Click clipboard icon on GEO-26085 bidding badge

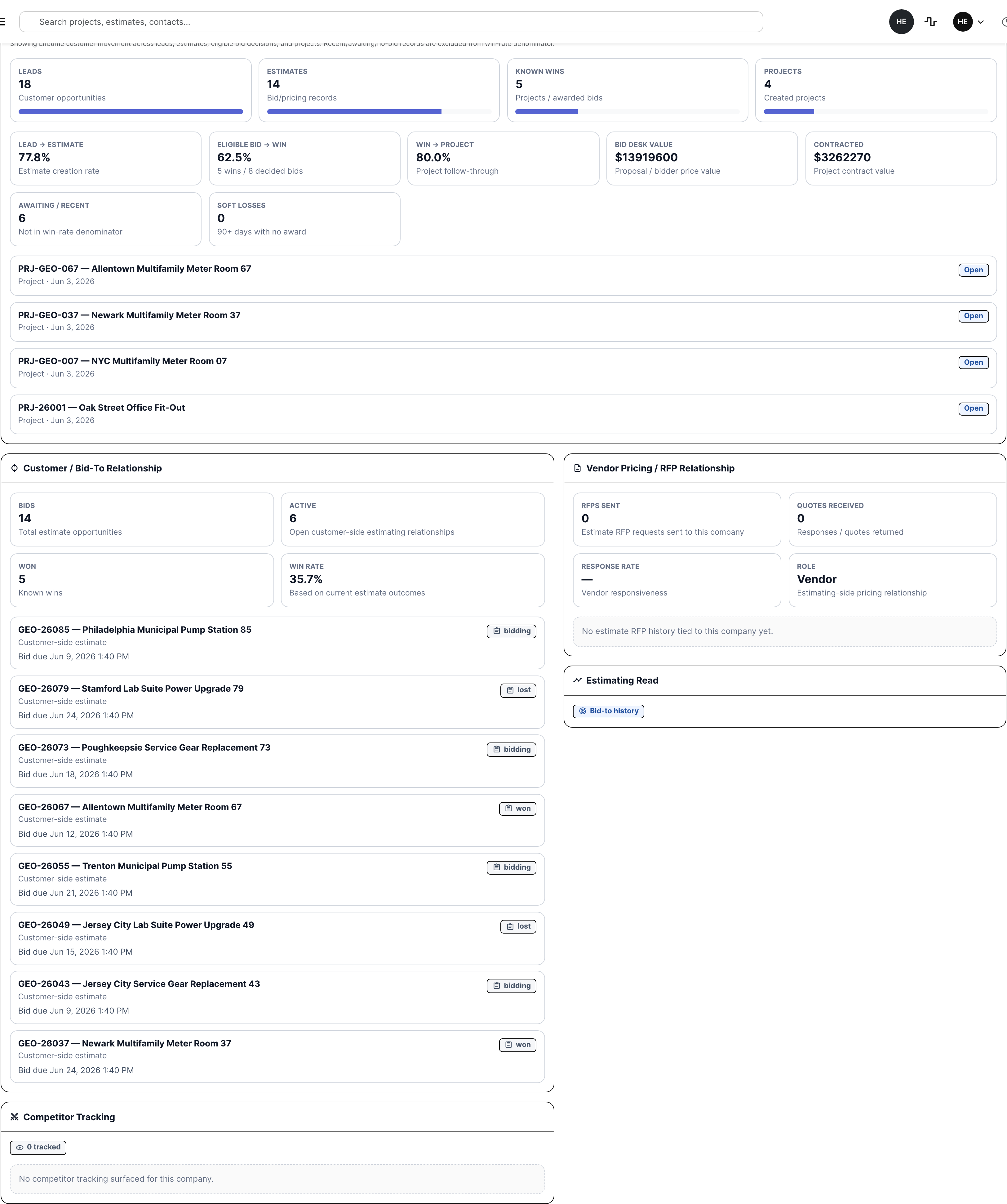pyautogui.click(x=497, y=631)
